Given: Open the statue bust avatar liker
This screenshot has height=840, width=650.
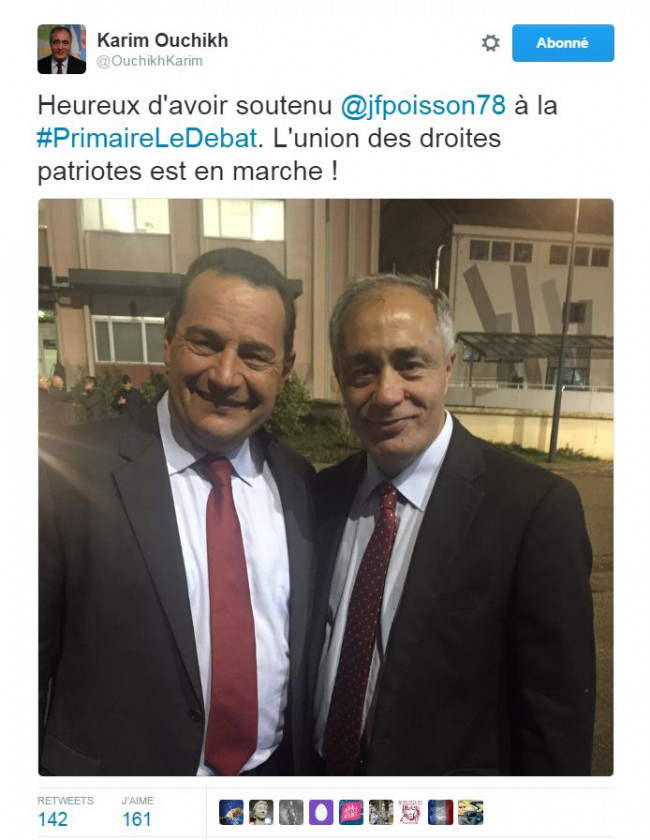Looking at the screenshot, I should [261, 812].
